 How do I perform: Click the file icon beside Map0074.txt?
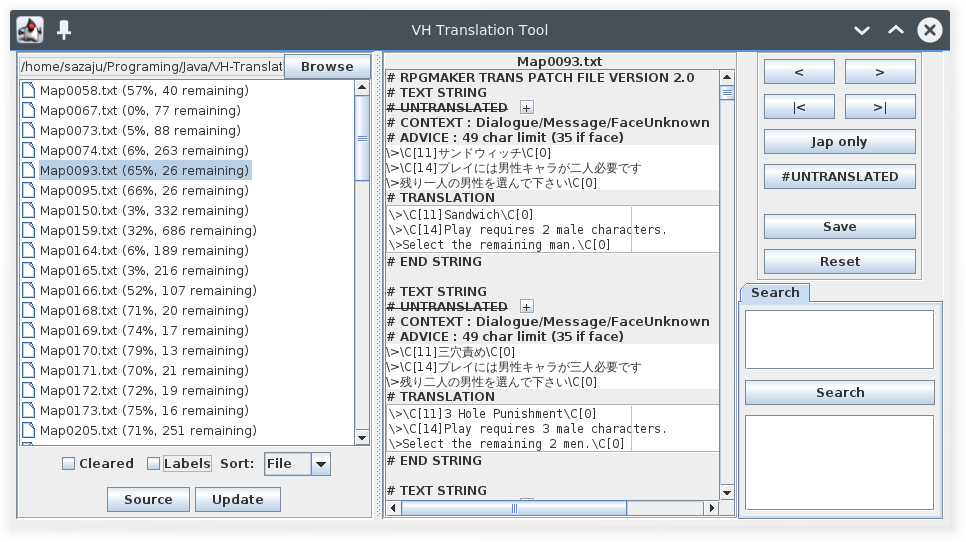point(28,150)
